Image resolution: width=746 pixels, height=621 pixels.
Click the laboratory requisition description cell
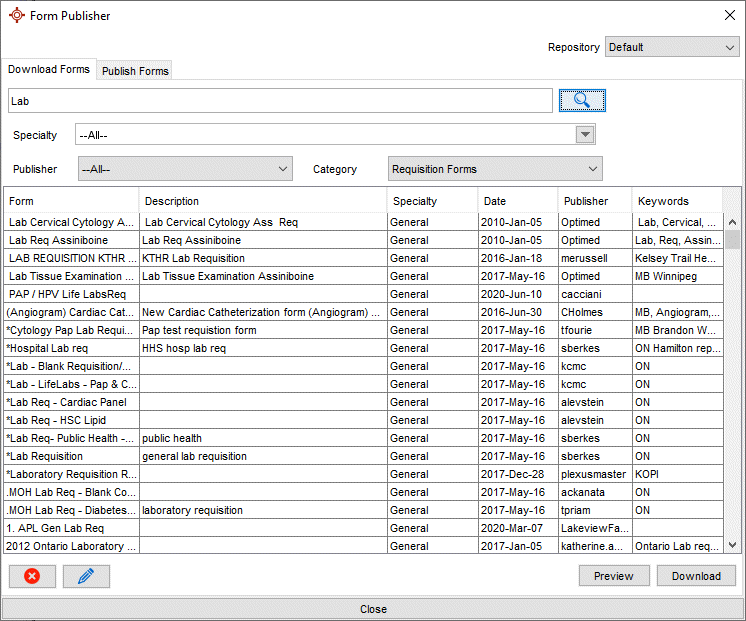pyautogui.click(x=263, y=510)
